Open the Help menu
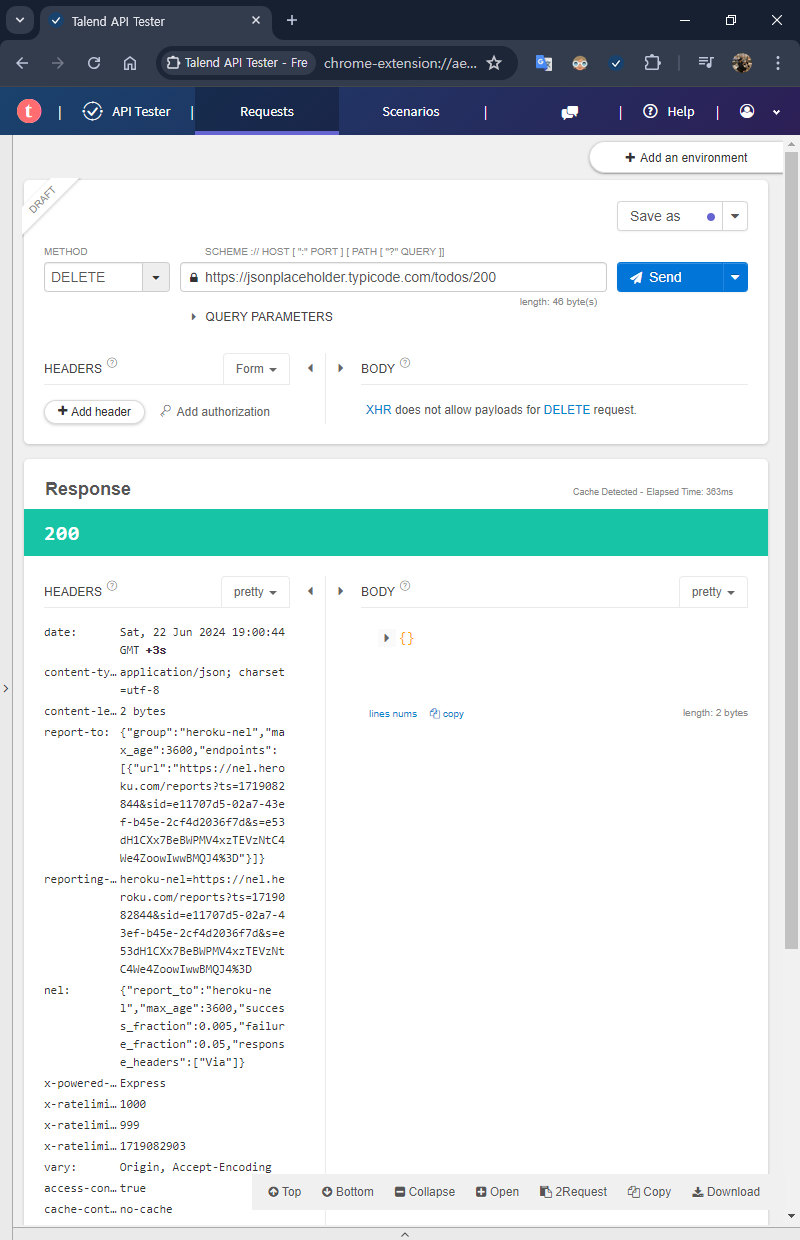 [668, 111]
